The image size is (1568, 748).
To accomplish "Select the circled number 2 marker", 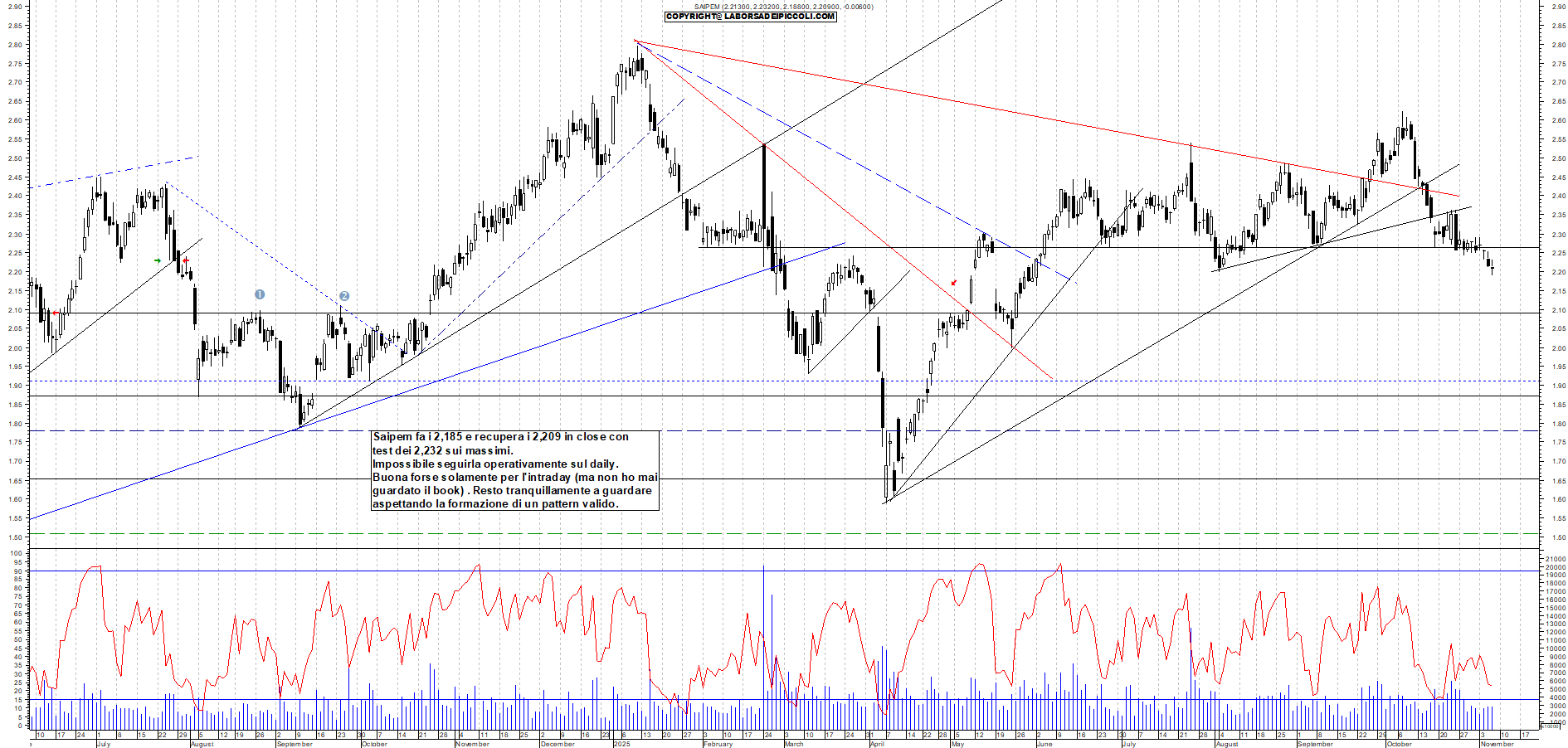I will coord(344,295).
